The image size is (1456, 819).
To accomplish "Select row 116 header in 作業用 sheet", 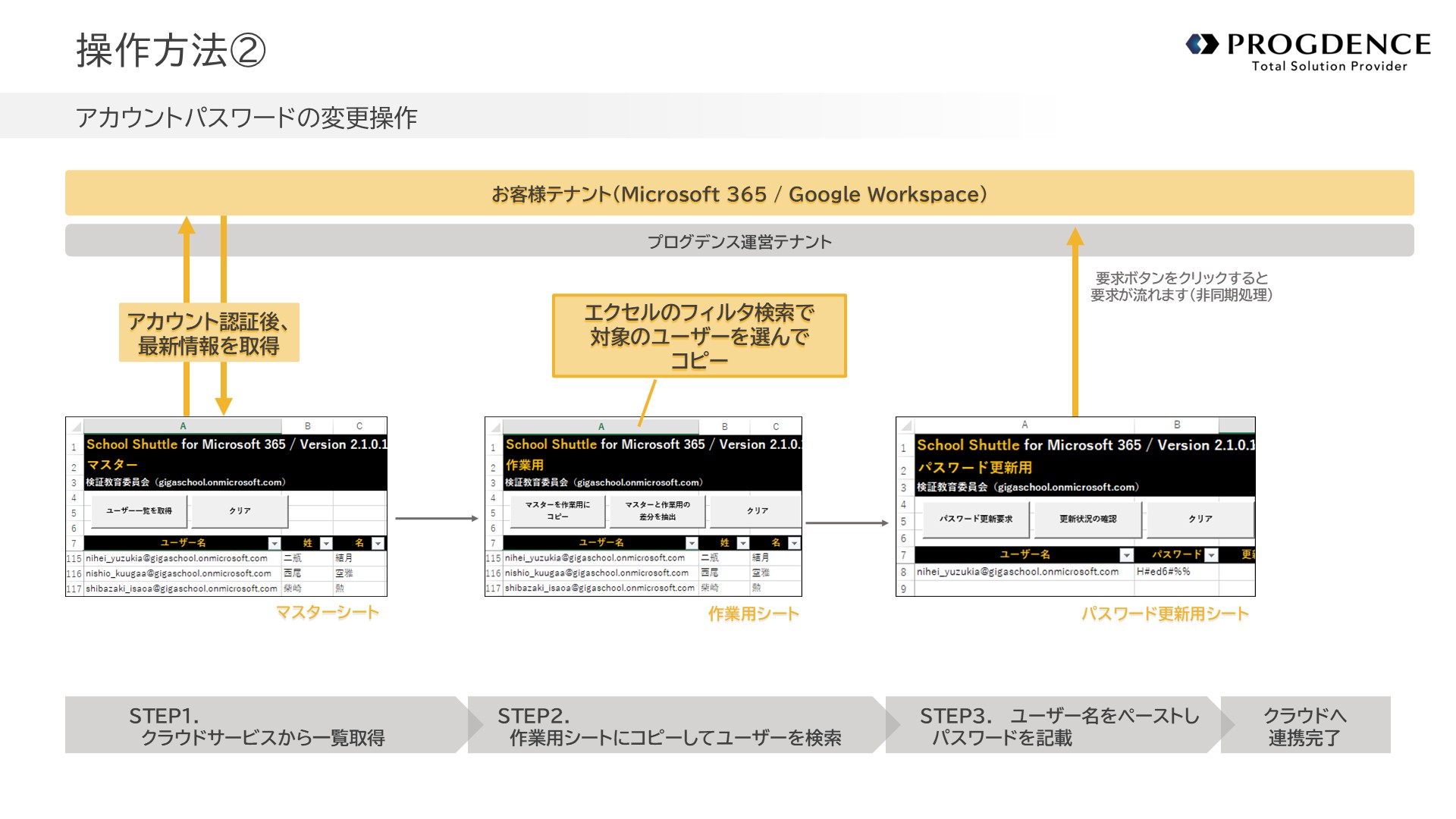I will 494,574.
